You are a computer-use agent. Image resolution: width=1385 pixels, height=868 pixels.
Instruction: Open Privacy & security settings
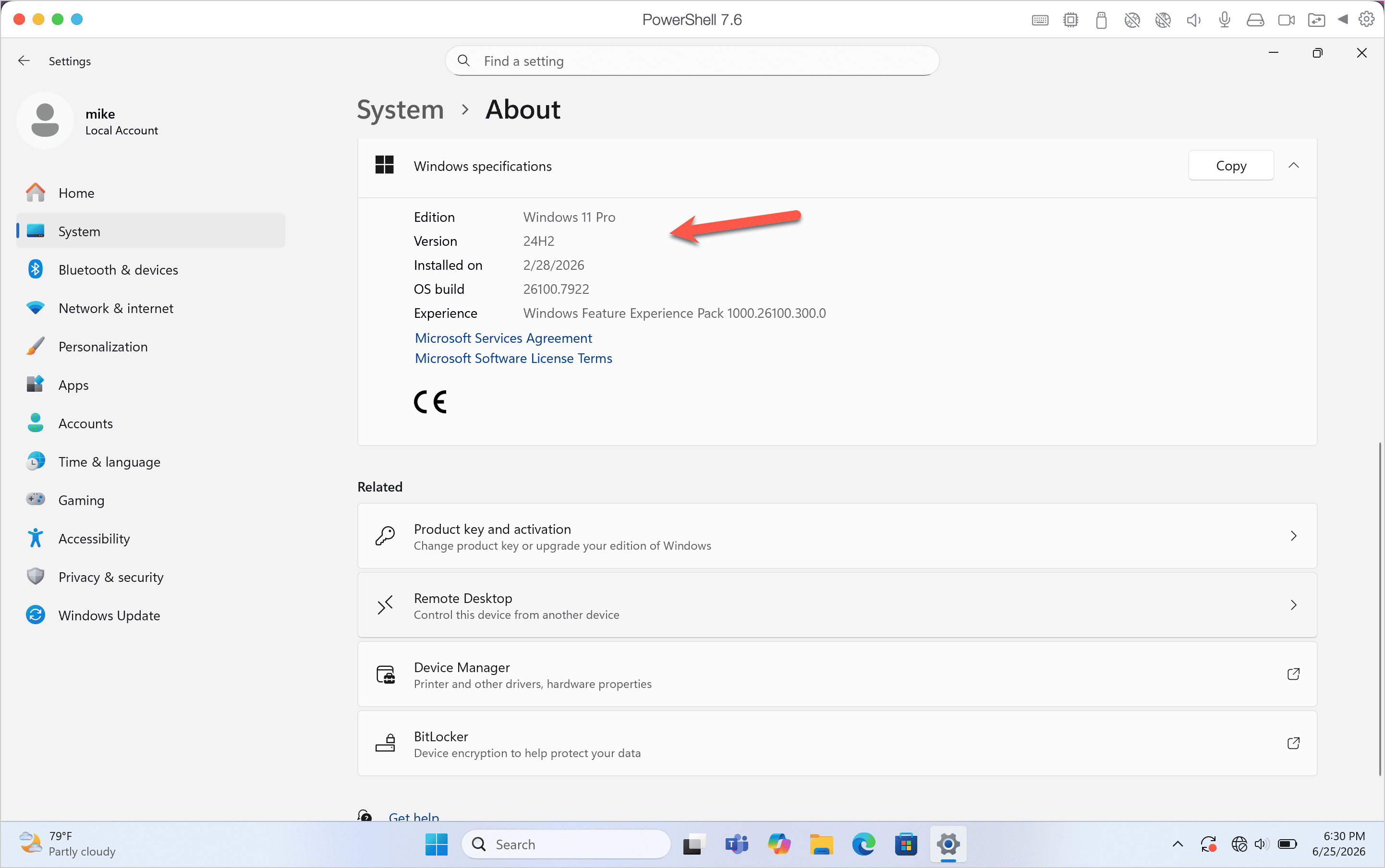[x=150, y=578]
